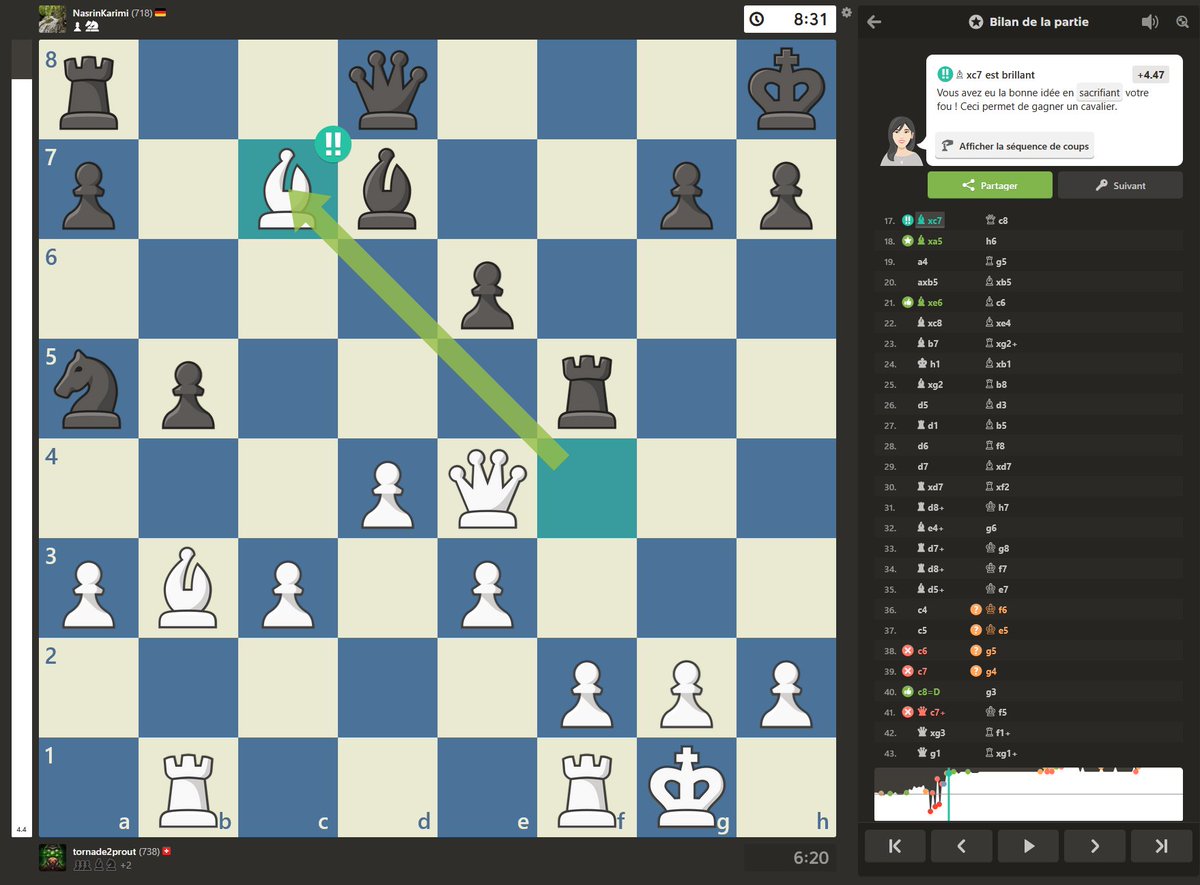
Task: Select move 36 black king f6 mistake
Action: click(x=996, y=610)
